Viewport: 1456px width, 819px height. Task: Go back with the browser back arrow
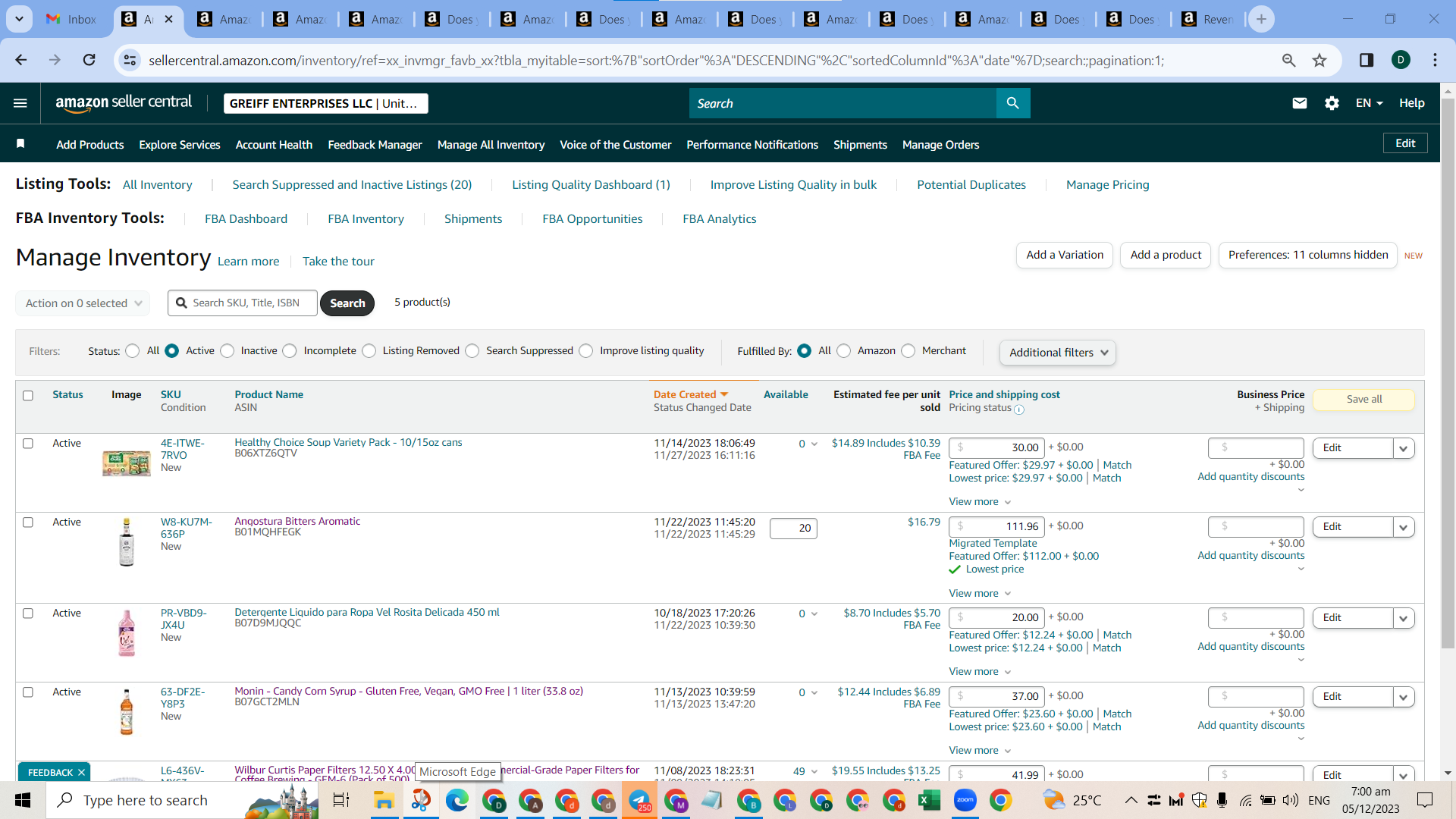[21, 60]
